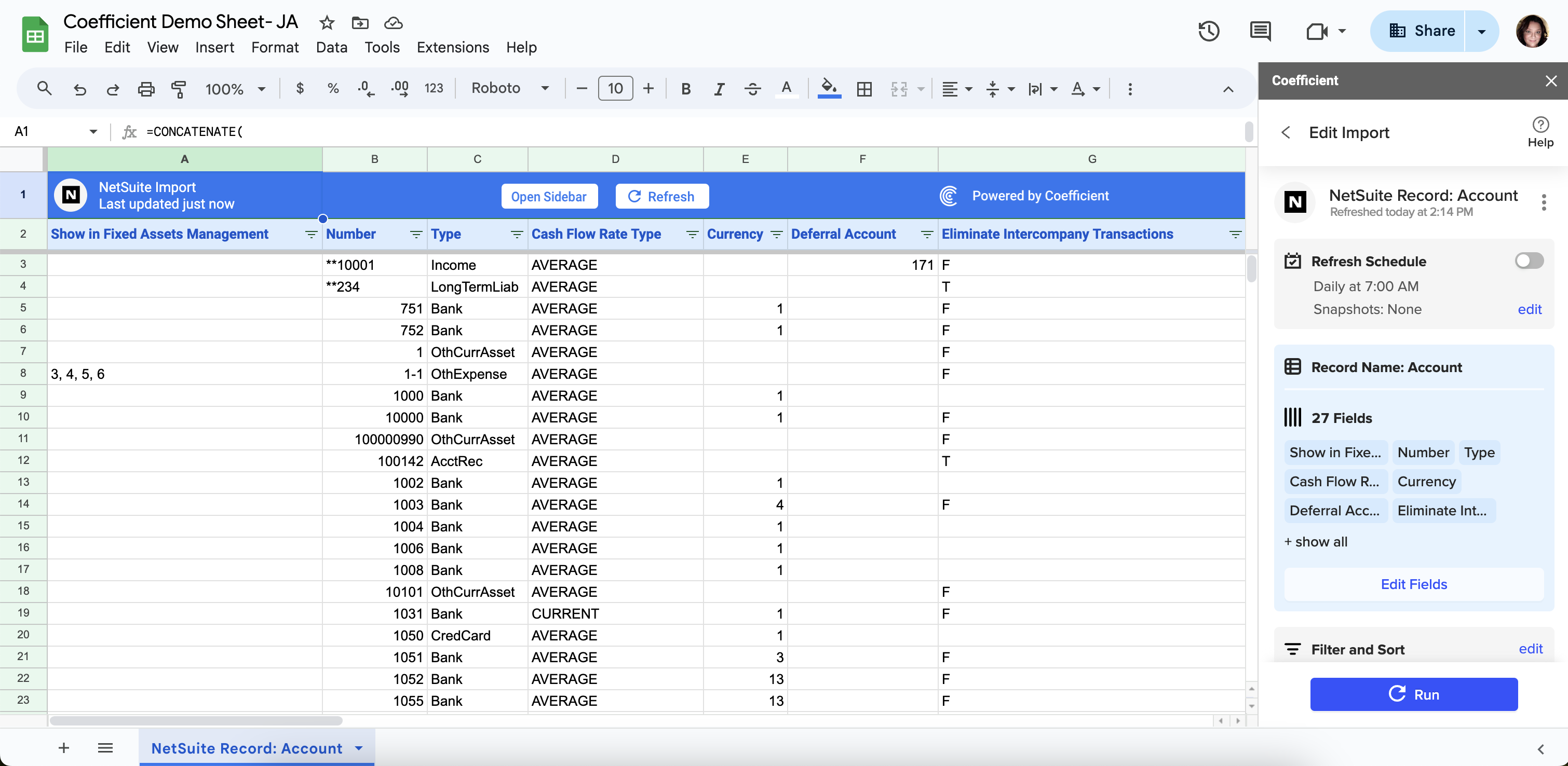The image size is (1568, 766).
Task: Click the redo arrow icon
Action: pyautogui.click(x=113, y=89)
